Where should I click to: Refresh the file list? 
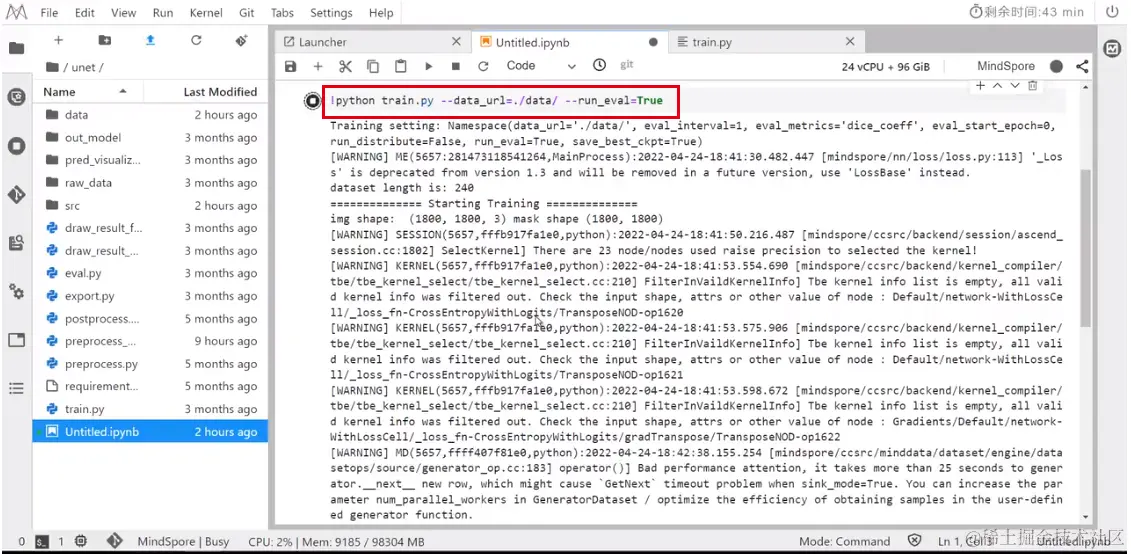196,40
